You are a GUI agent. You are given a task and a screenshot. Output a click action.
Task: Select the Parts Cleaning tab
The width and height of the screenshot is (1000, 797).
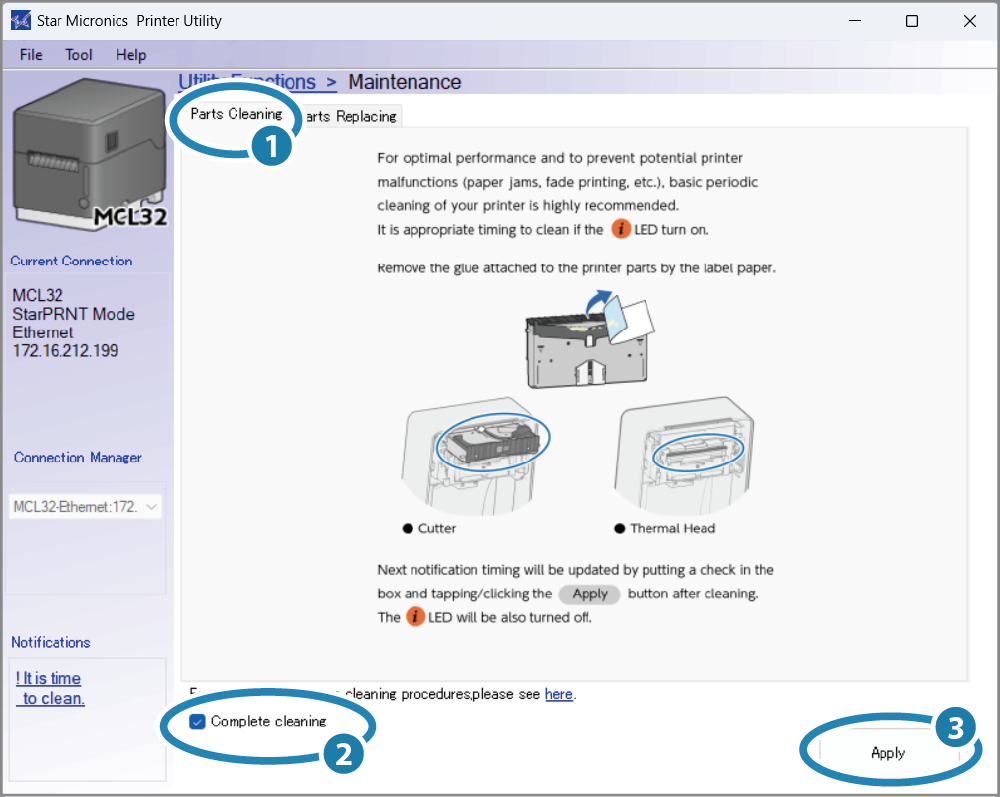tap(236, 114)
